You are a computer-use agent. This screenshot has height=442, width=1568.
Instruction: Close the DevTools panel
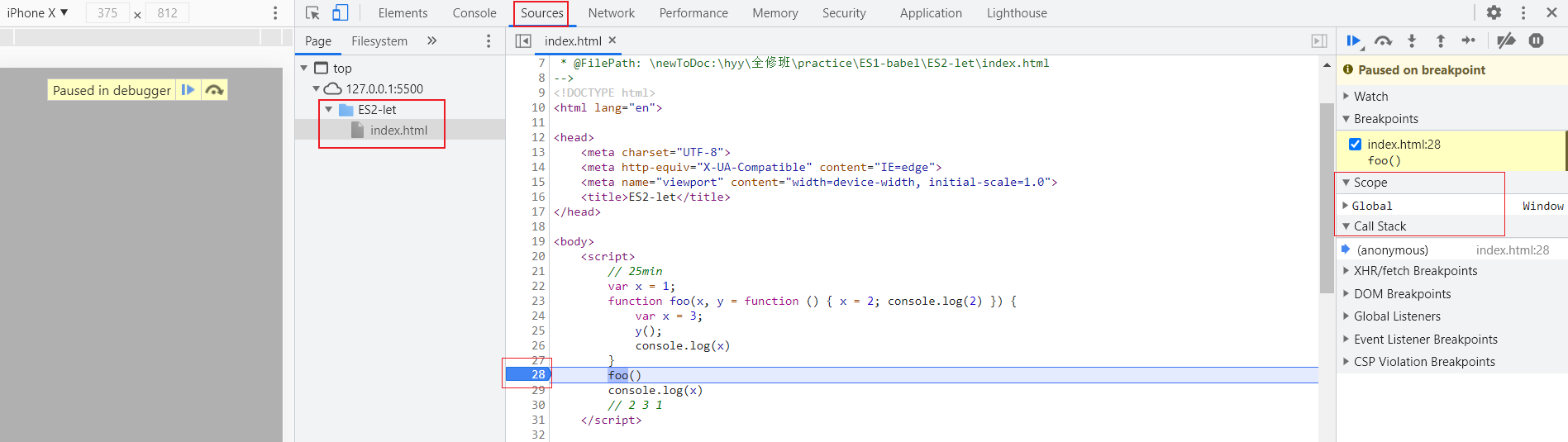coord(1551,12)
